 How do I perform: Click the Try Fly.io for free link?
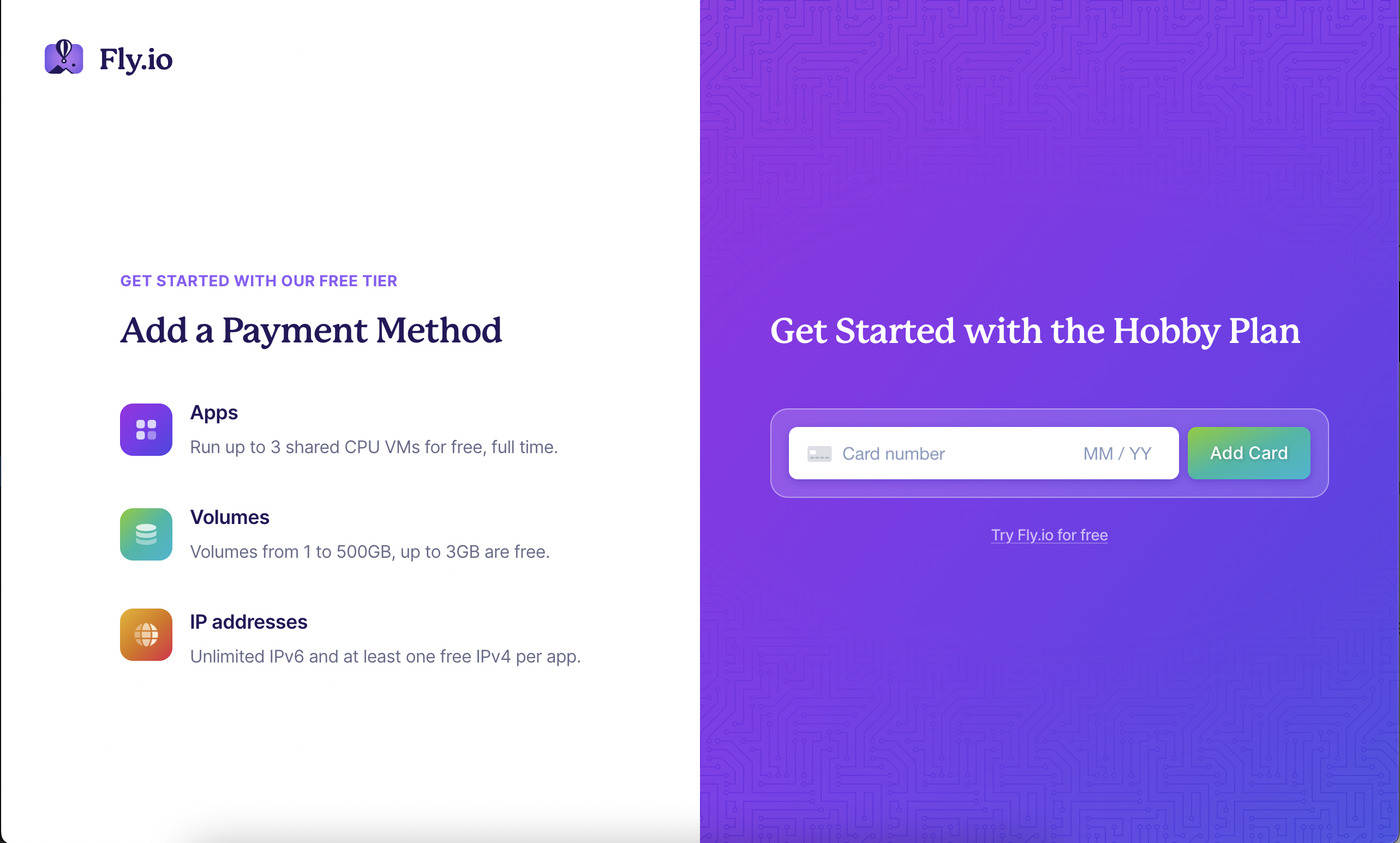pos(1049,534)
